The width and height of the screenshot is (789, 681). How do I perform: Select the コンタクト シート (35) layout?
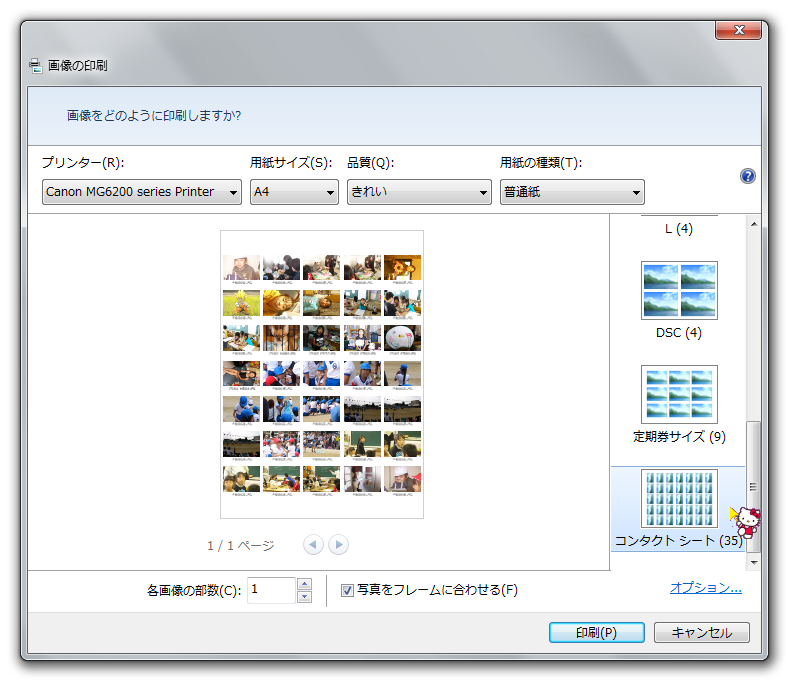[679, 499]
